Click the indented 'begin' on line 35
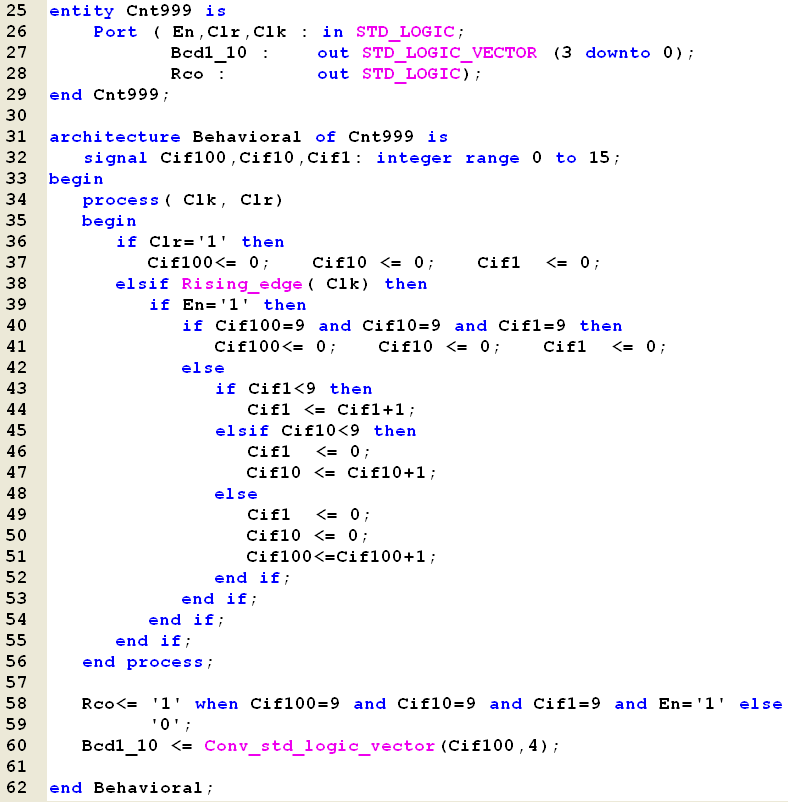This screenshot has width=788, height=802. tap(109, 221)
